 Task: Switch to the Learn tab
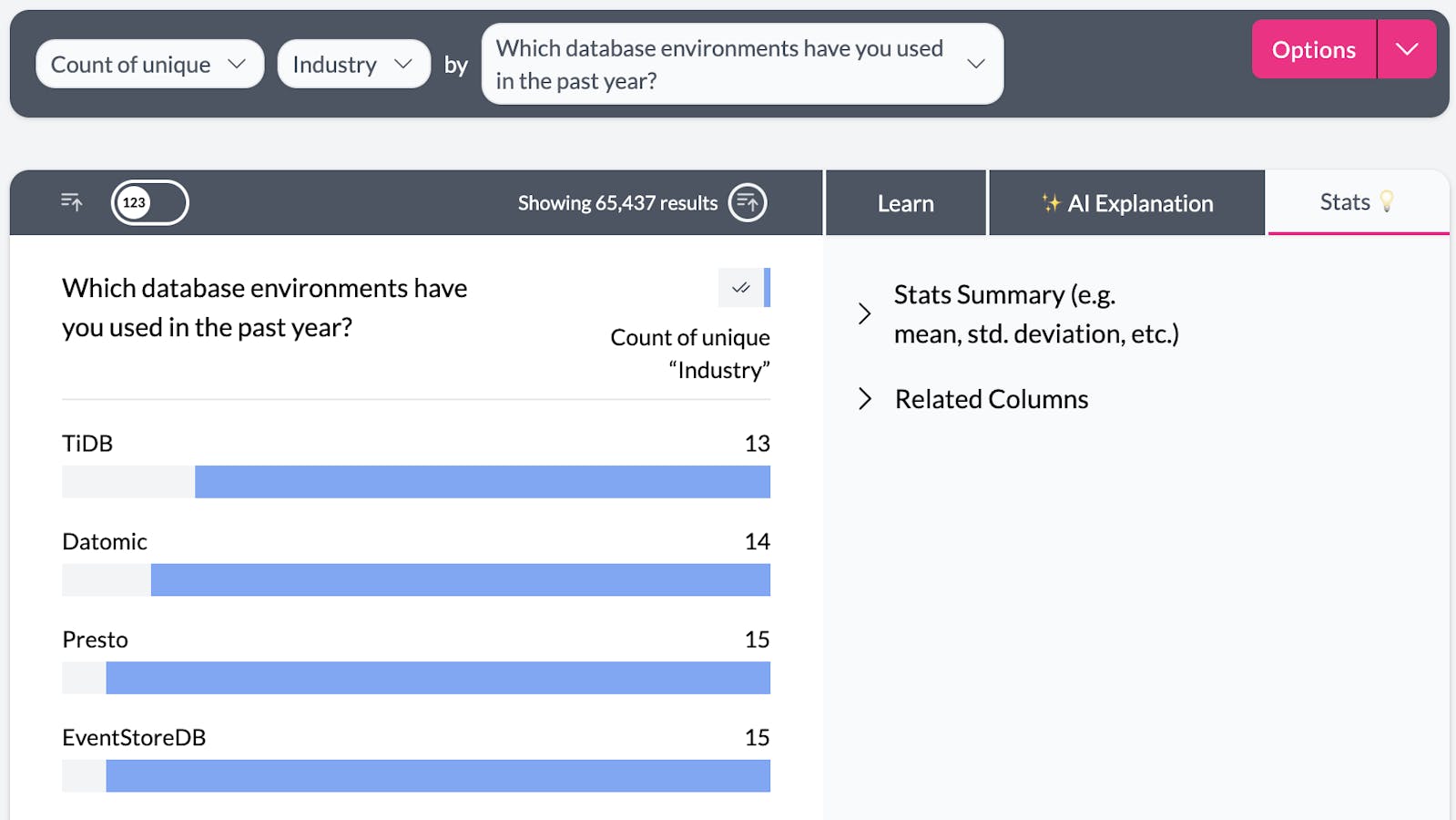coord(905,203)
